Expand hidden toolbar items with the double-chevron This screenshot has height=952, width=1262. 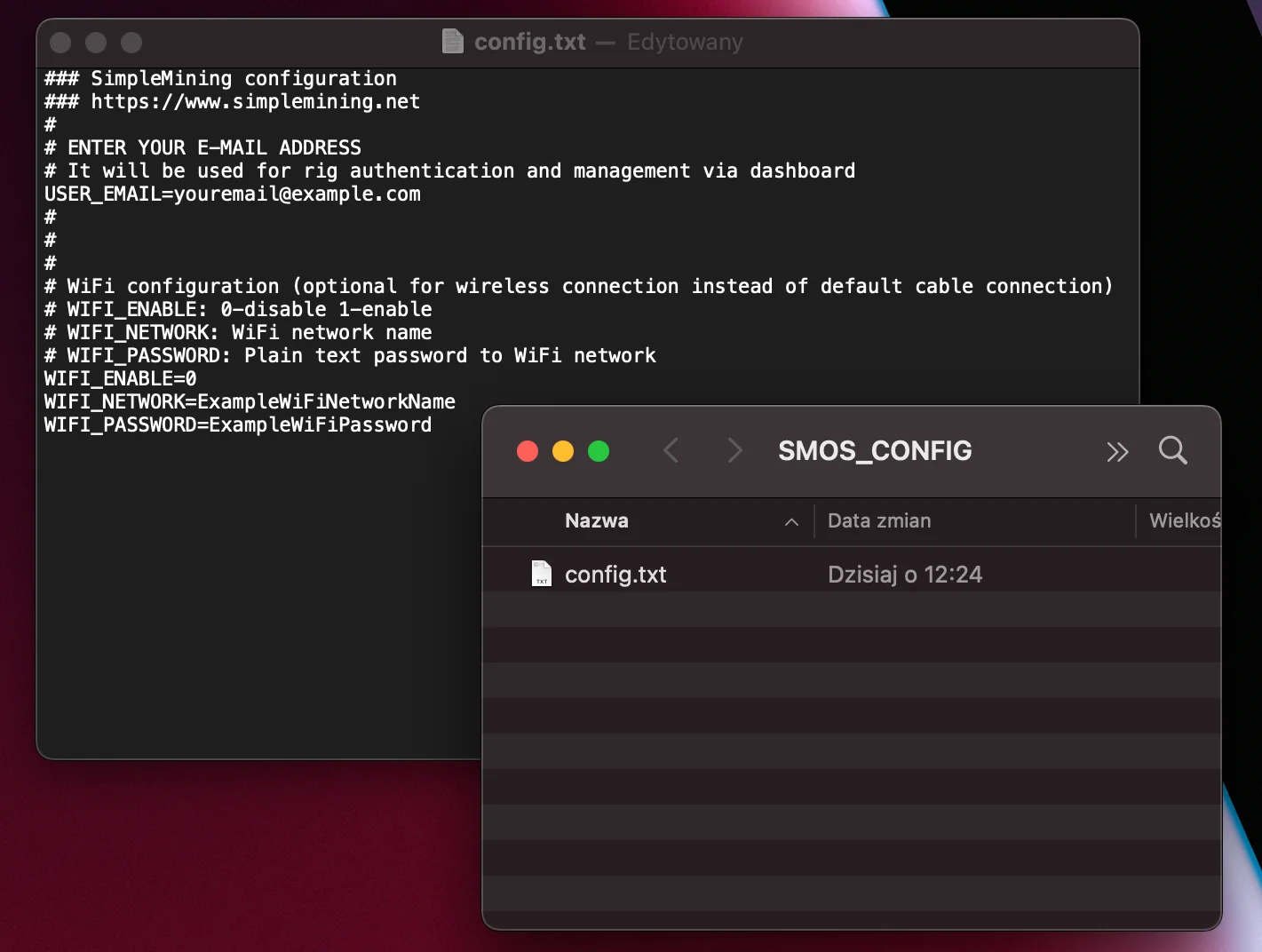[x=1117, y=451]
